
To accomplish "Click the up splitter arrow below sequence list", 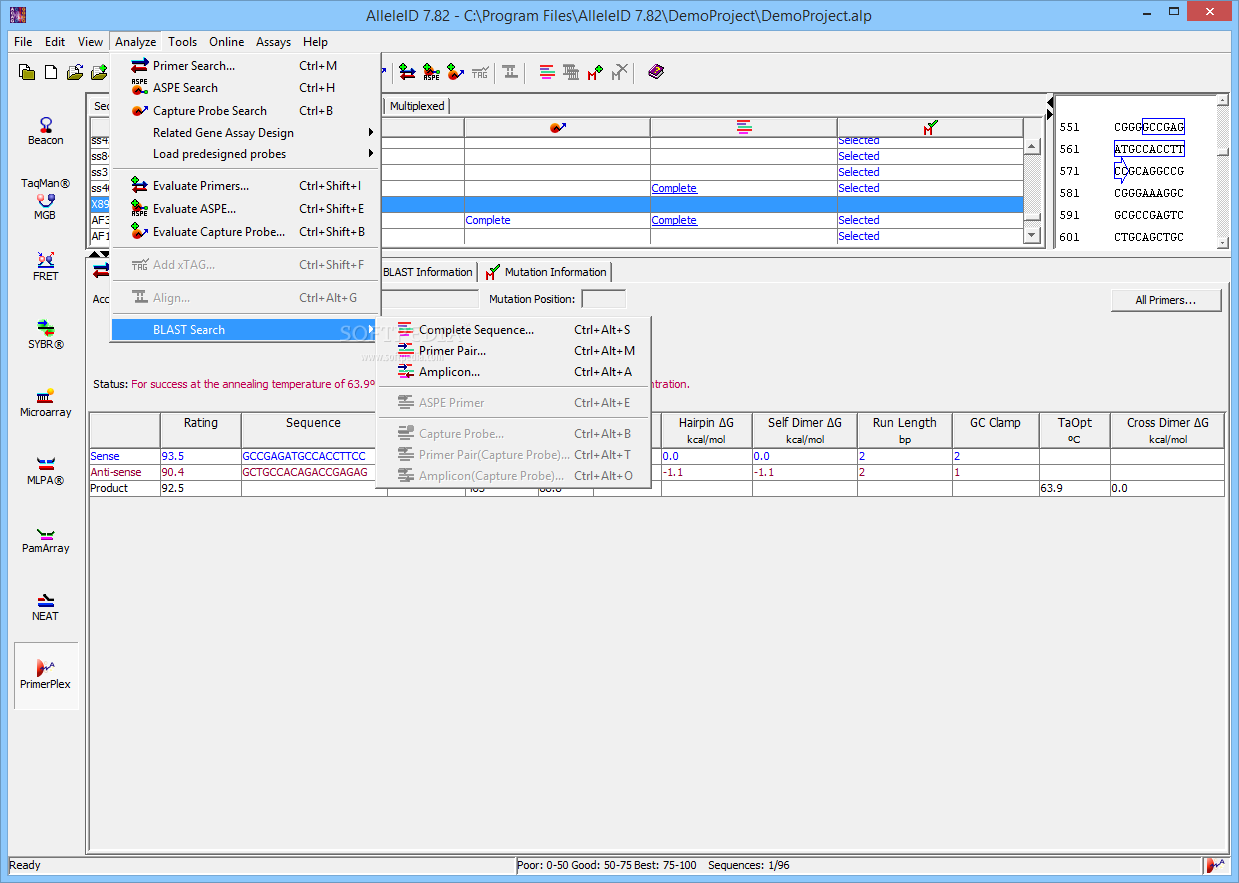I will pos(95,254).
